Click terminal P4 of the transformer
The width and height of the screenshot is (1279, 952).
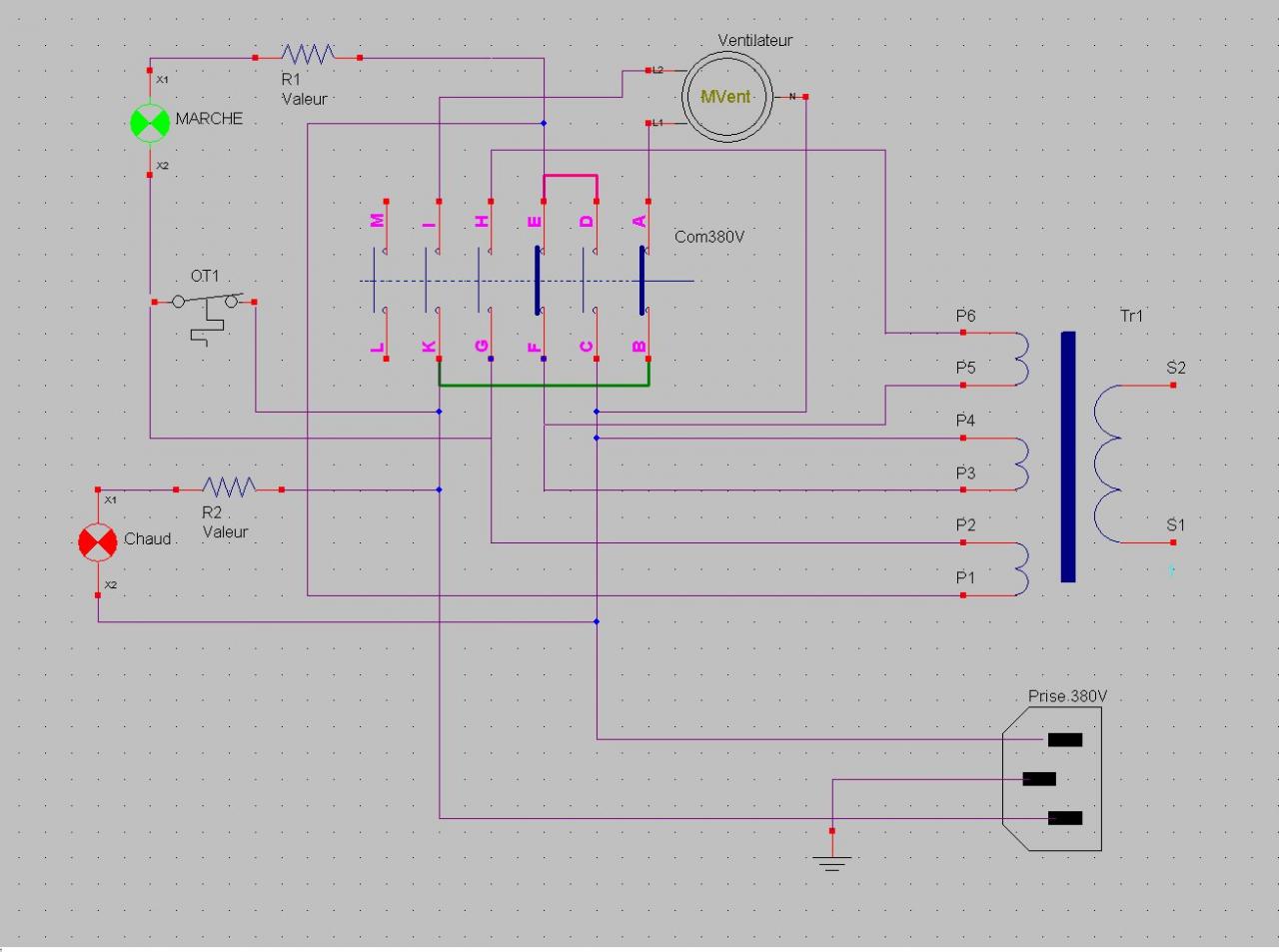pos(963,438)
